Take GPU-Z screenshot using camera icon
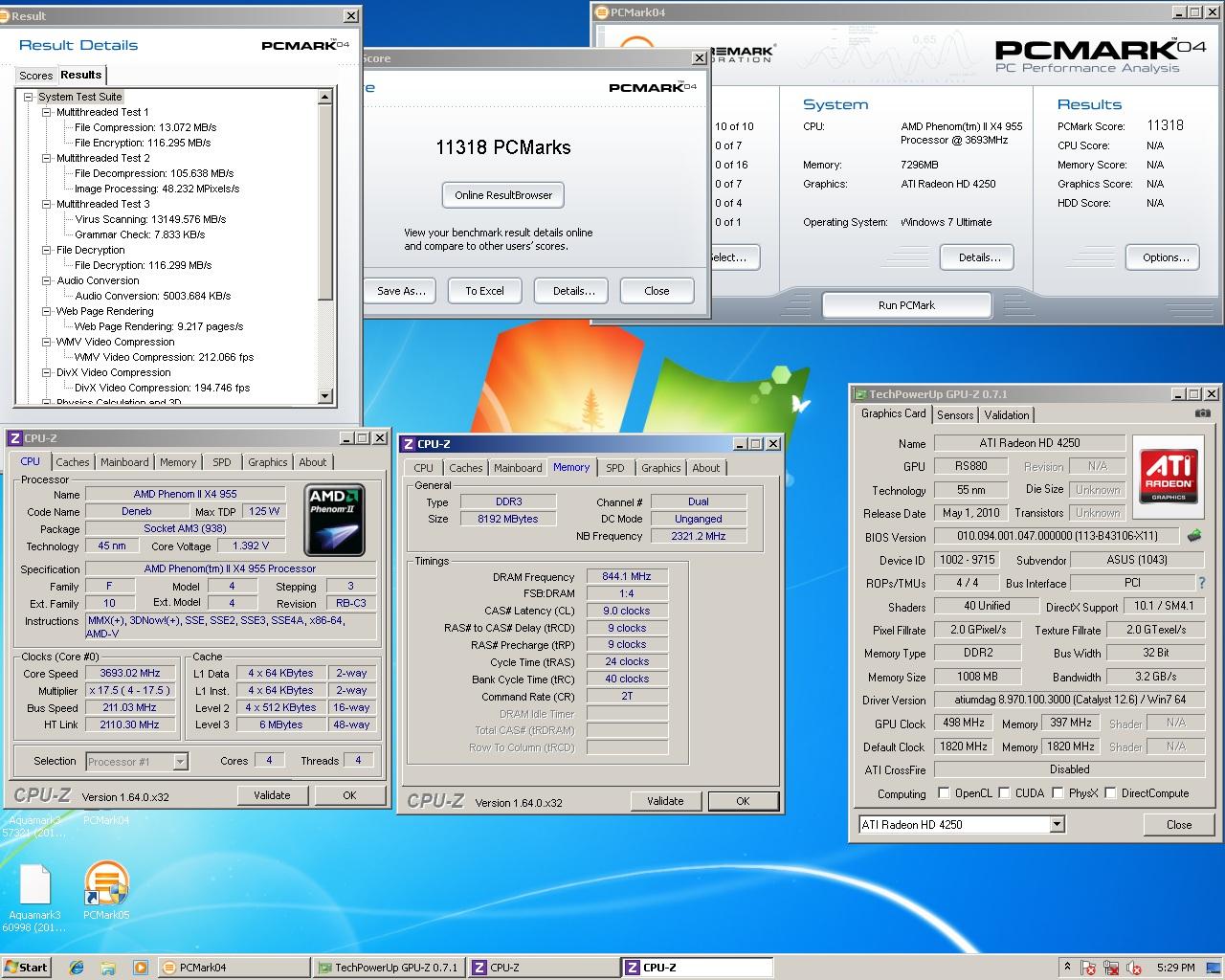This screenshot has width=1225, height=980. 1202,413
